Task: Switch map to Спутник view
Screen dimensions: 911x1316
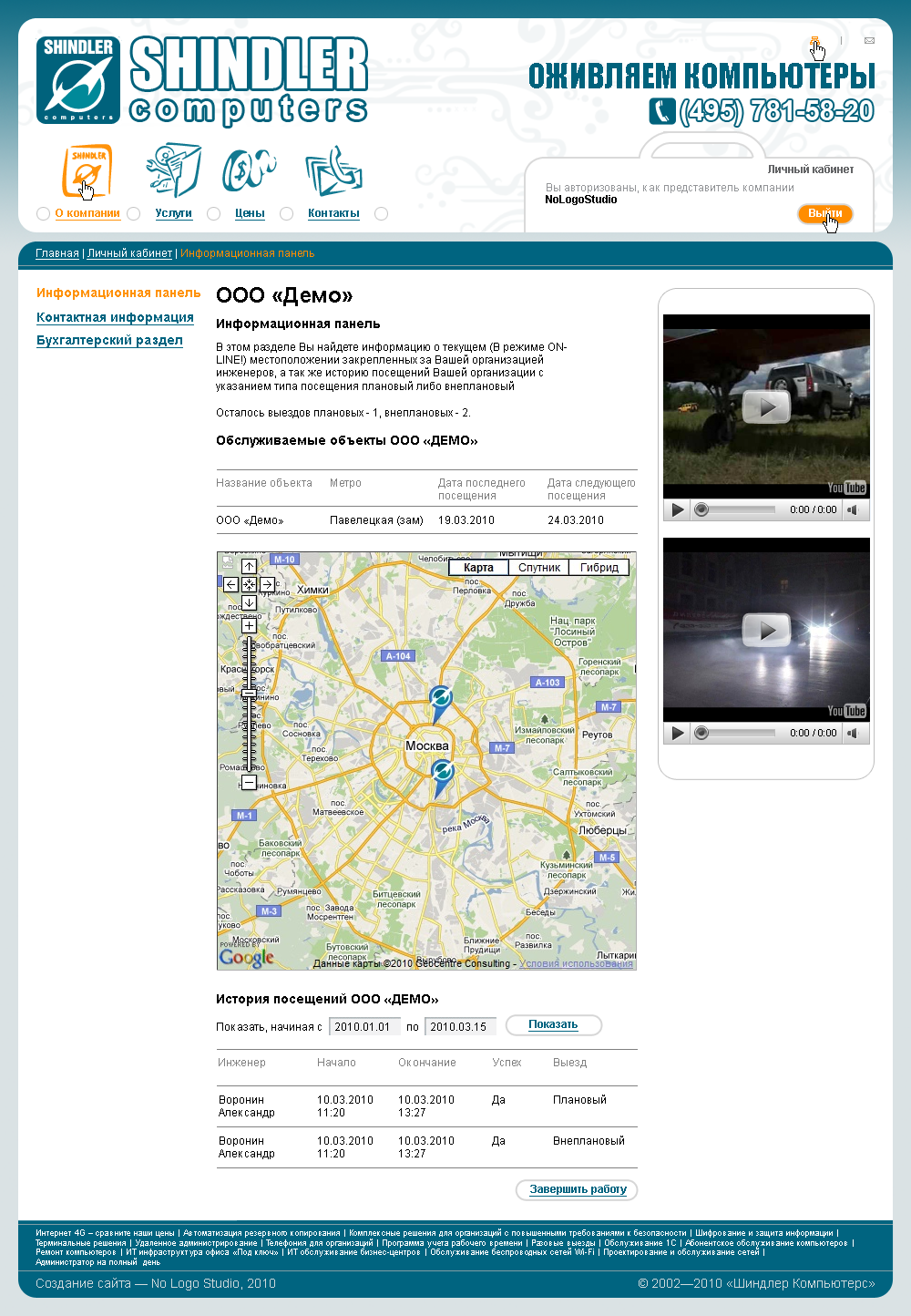Action: (539, 568)
